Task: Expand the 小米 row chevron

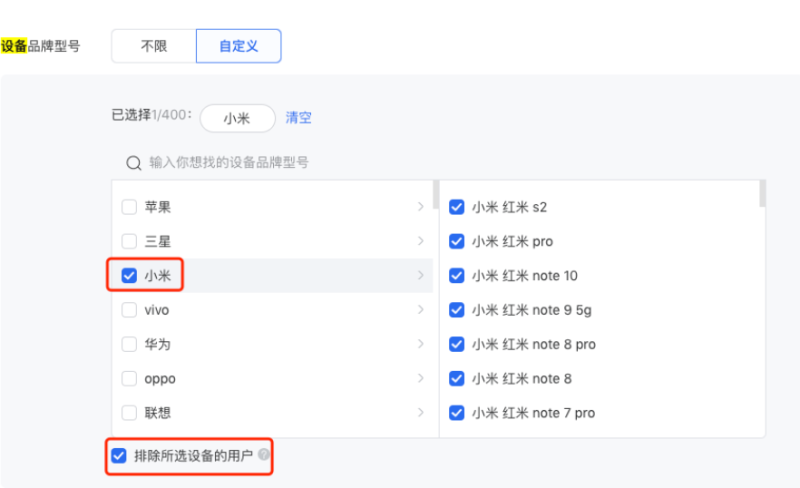Action: (x=421, y=275)
